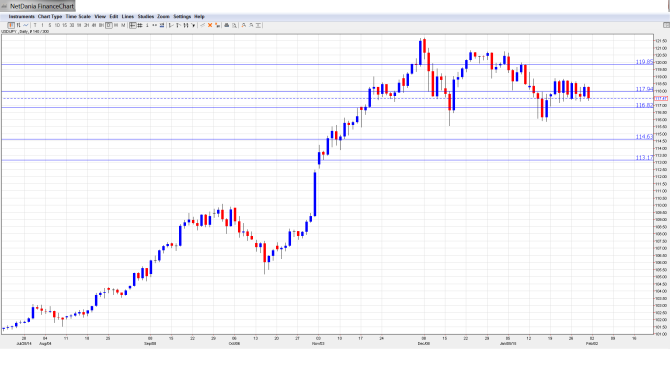Open the Studies menu

tap(146, 17)
